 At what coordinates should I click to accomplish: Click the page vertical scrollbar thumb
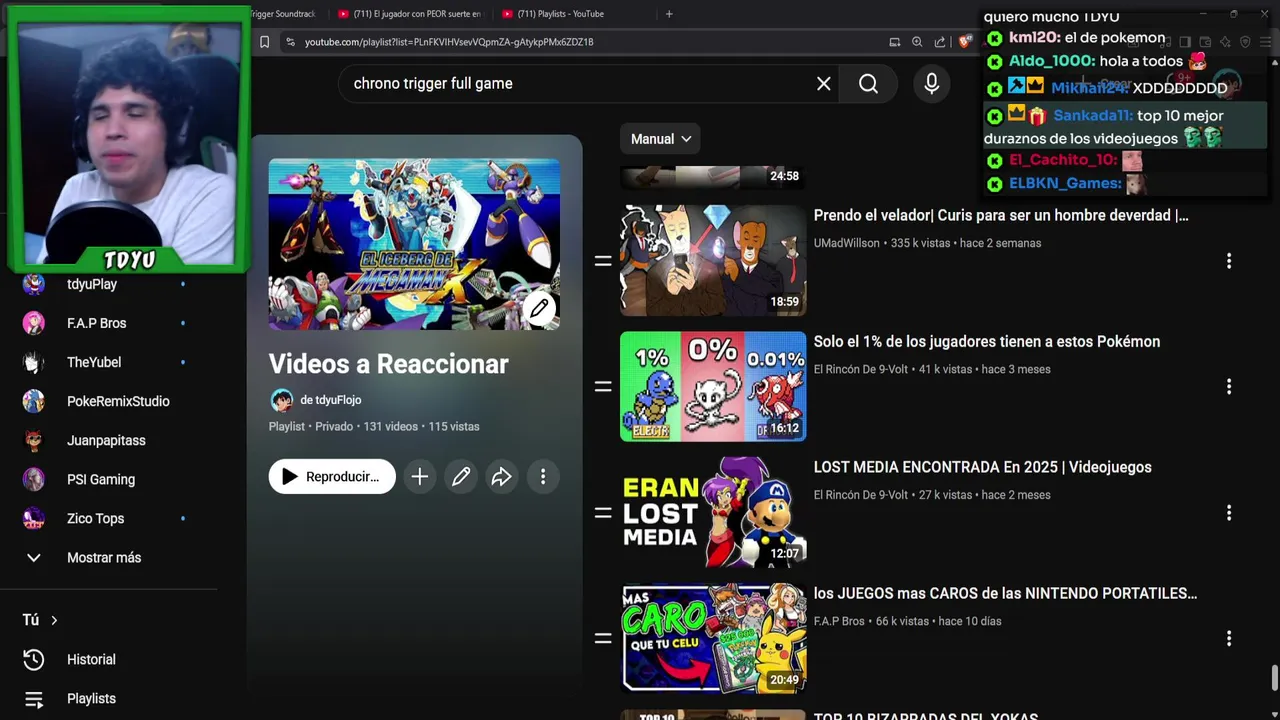[x=1274, y=678]
